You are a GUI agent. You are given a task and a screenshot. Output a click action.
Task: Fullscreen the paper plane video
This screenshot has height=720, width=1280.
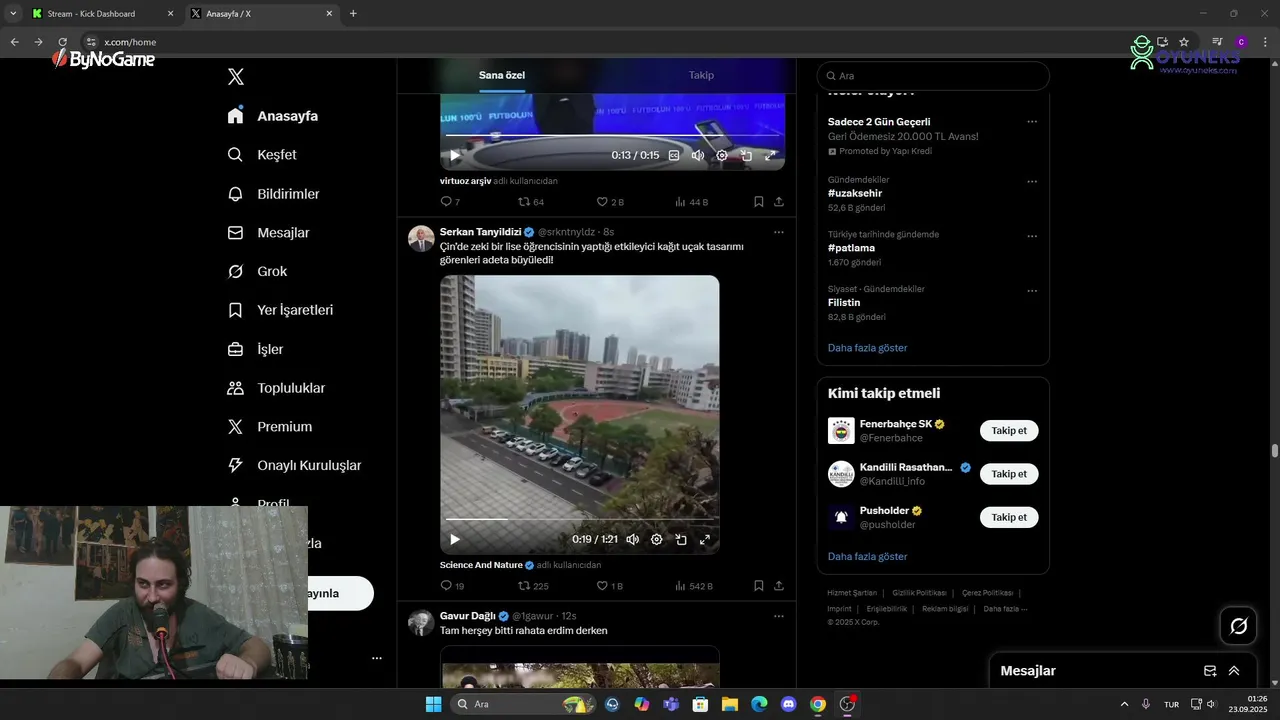705,539
